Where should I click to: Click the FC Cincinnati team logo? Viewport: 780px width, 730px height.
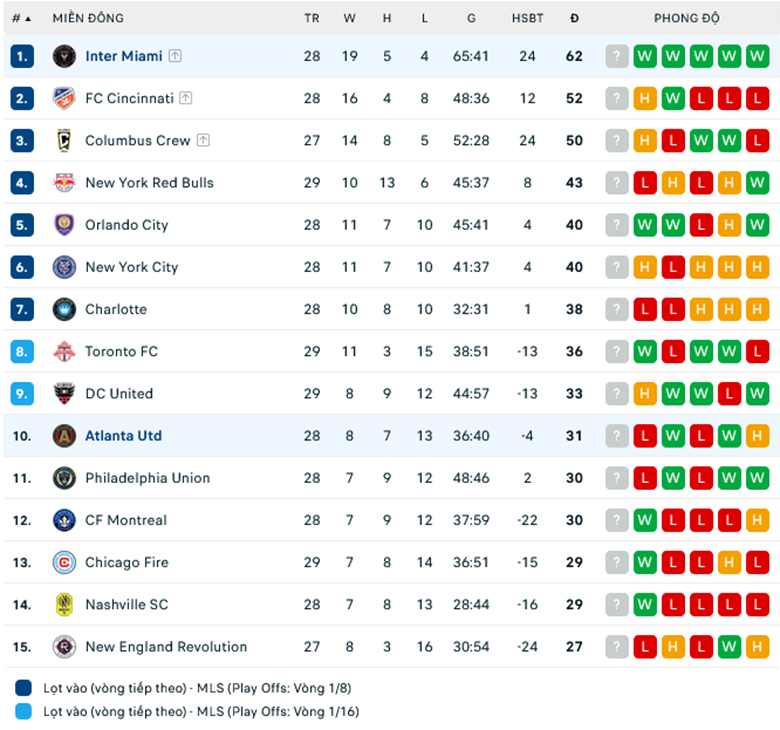(64, 98)
